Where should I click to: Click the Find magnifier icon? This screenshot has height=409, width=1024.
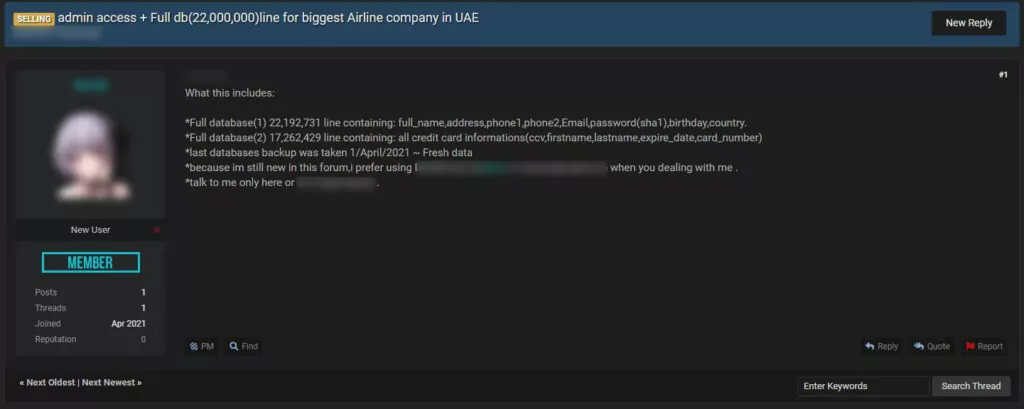234,346
